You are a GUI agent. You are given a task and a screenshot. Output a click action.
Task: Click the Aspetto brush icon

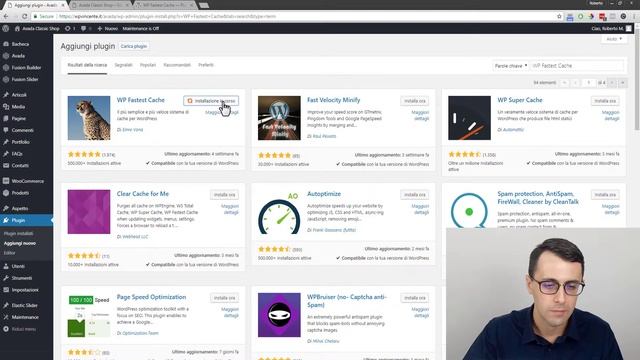tap(6, 208)
